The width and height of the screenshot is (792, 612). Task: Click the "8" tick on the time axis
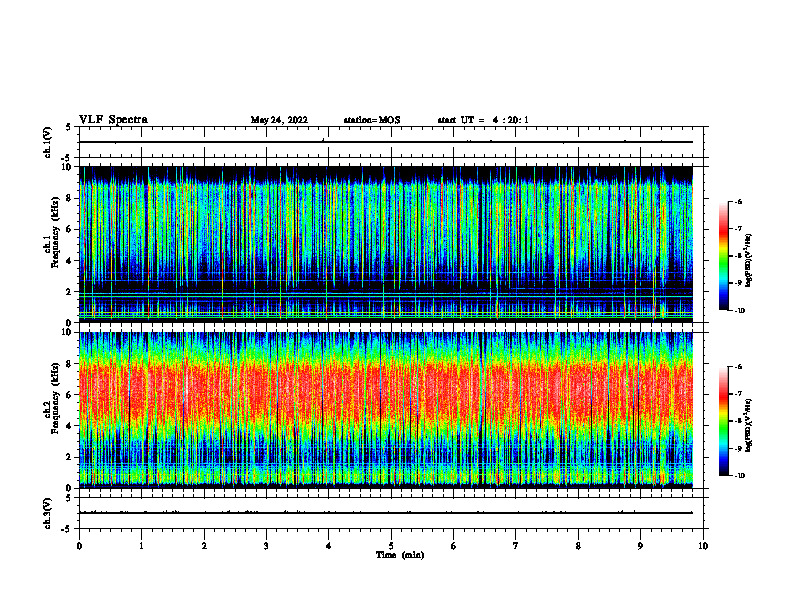point(578,546)
